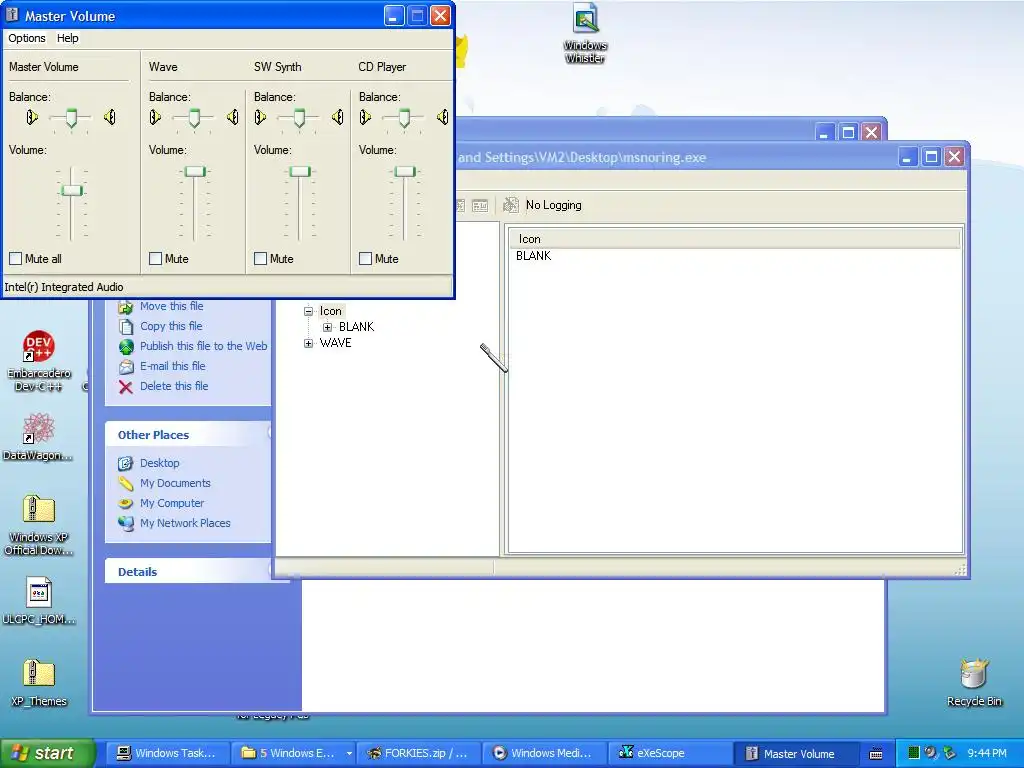This screenshot has height=768, width=1024.
Task: Select Embarcadero Dev-C++ desktop shortcut
Action: (x=39, y=361)
